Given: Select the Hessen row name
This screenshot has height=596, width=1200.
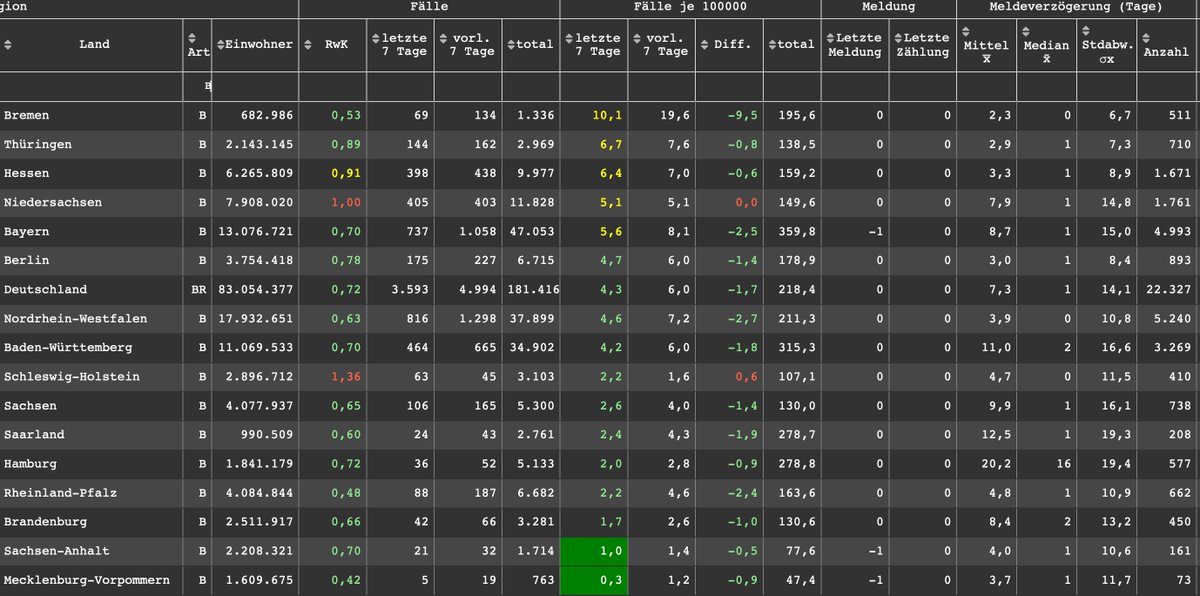Looking at the screenshot, I should (26, 174).
